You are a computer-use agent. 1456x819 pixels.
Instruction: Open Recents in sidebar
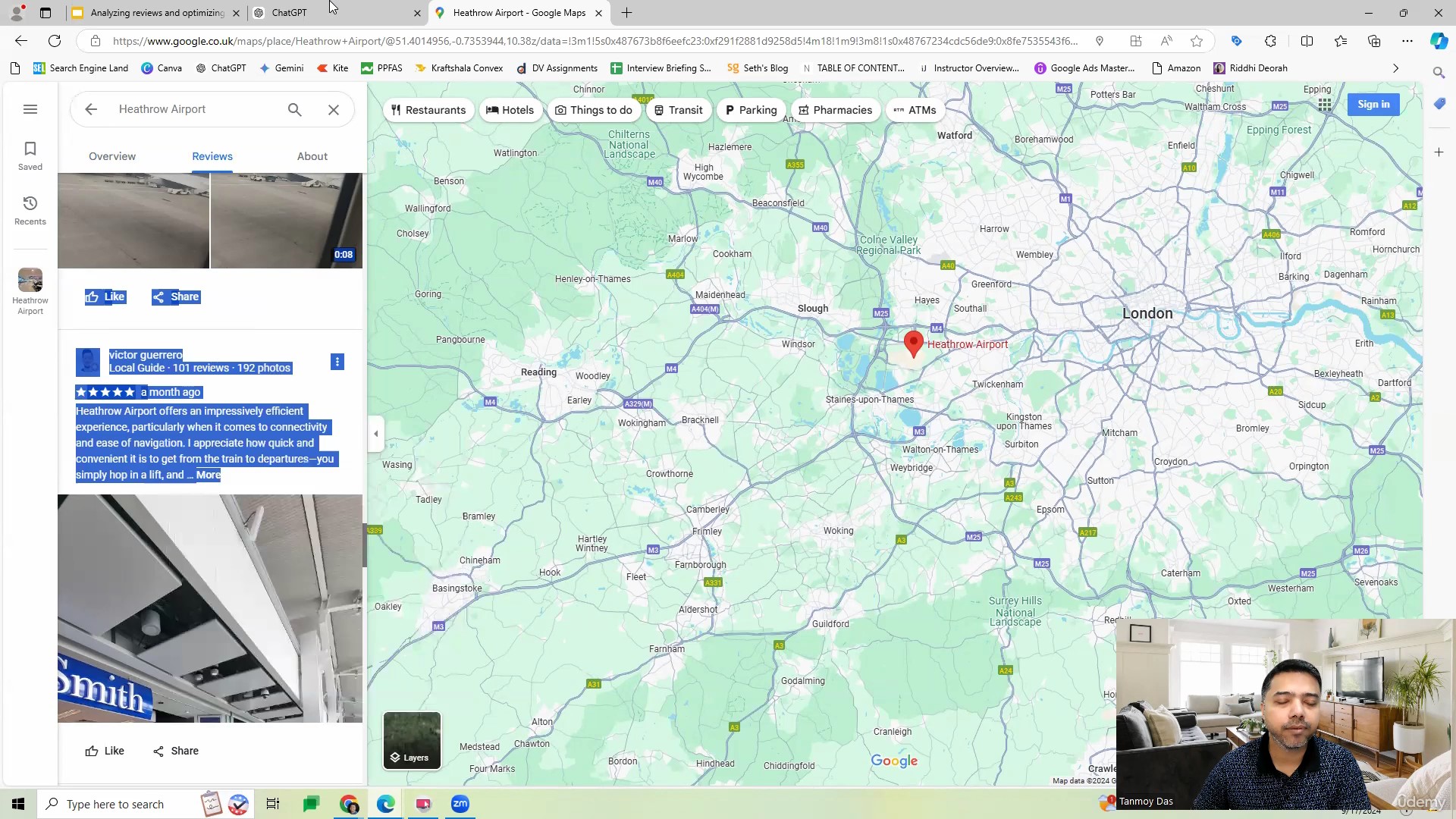point(30,211)
